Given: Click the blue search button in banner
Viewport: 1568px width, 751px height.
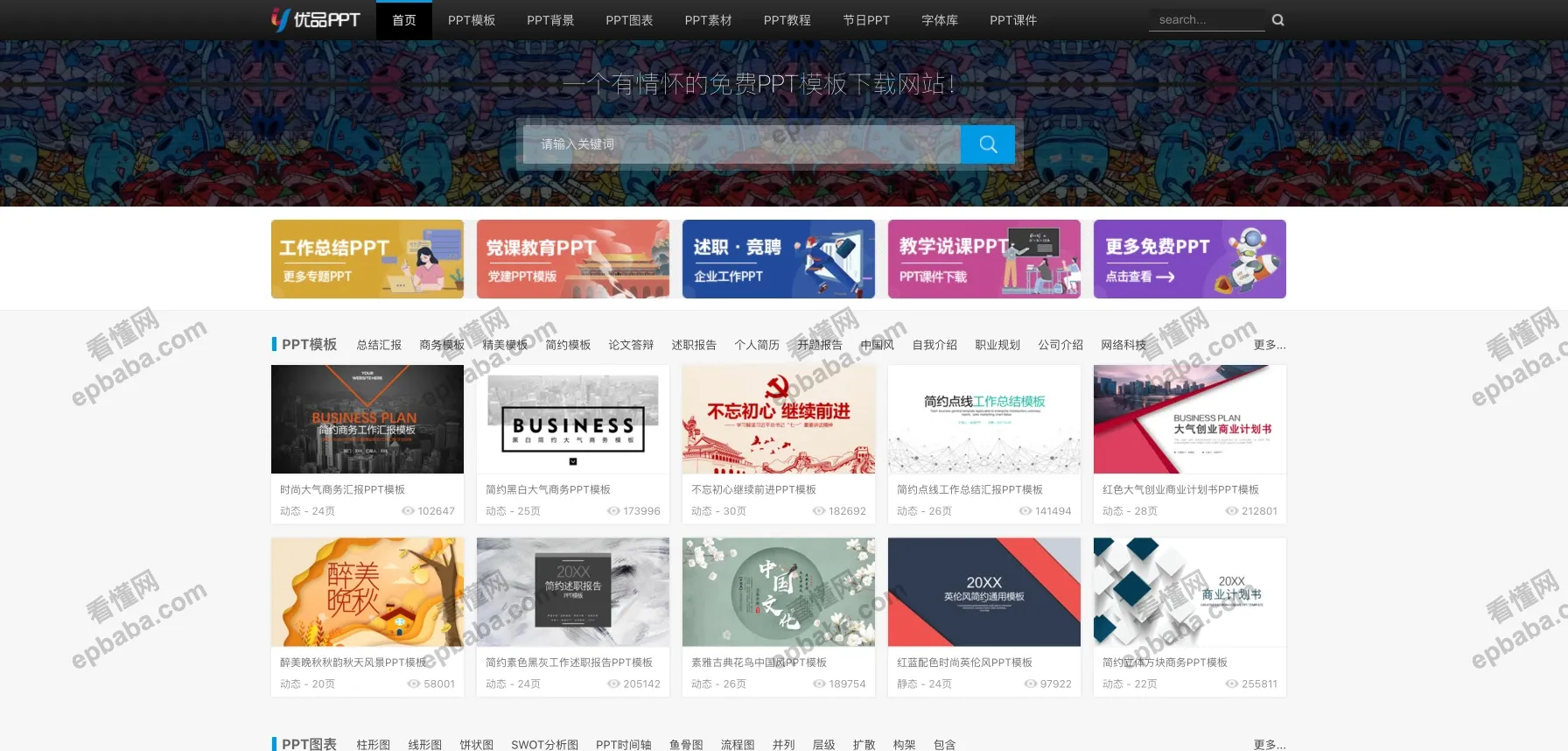Looking at the screenshot, I should 988,144.
